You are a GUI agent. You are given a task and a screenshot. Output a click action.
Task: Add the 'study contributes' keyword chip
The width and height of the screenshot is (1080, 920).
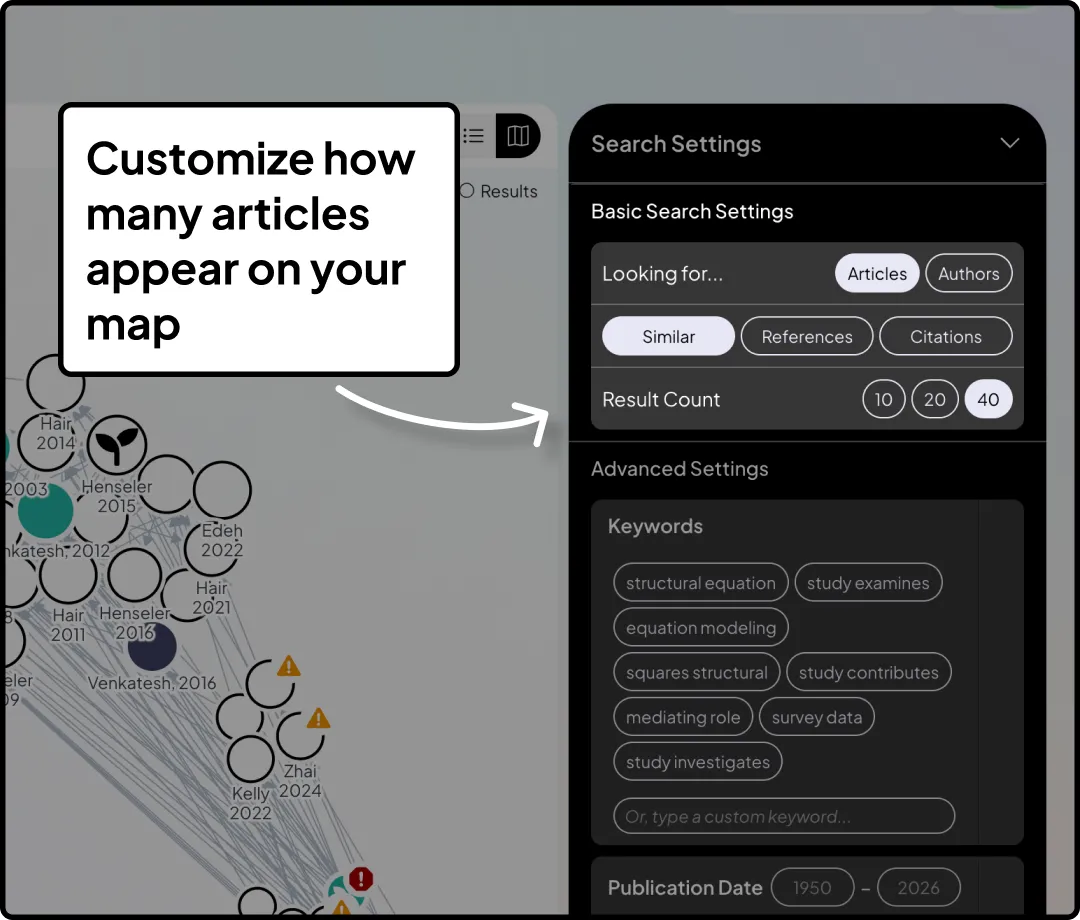tap(869, 672)
